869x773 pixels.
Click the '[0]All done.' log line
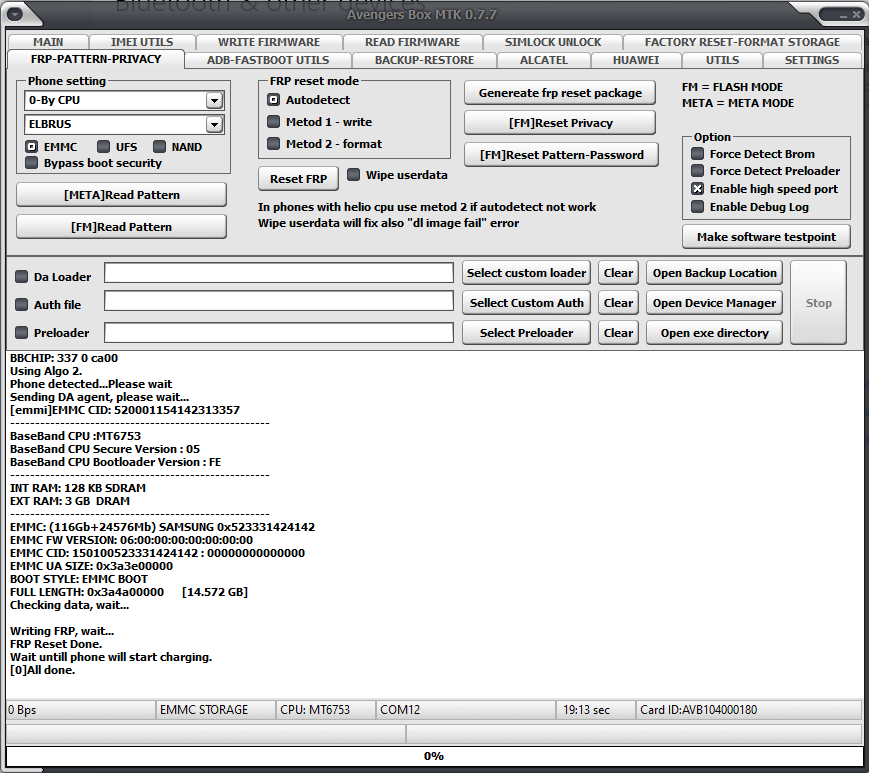click(42, 670)
